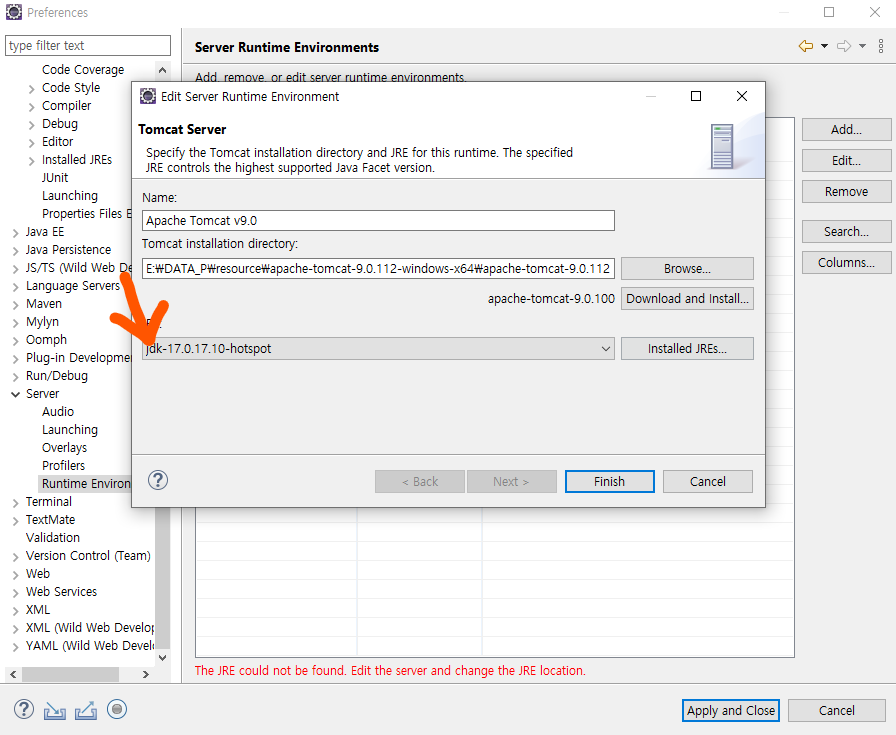Focus the type filter text box

(88, 46)
